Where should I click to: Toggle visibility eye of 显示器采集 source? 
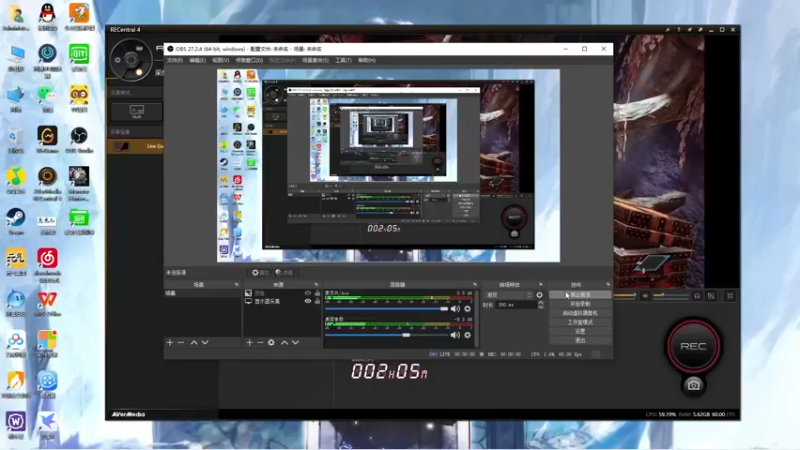click(x=308, y=301)
